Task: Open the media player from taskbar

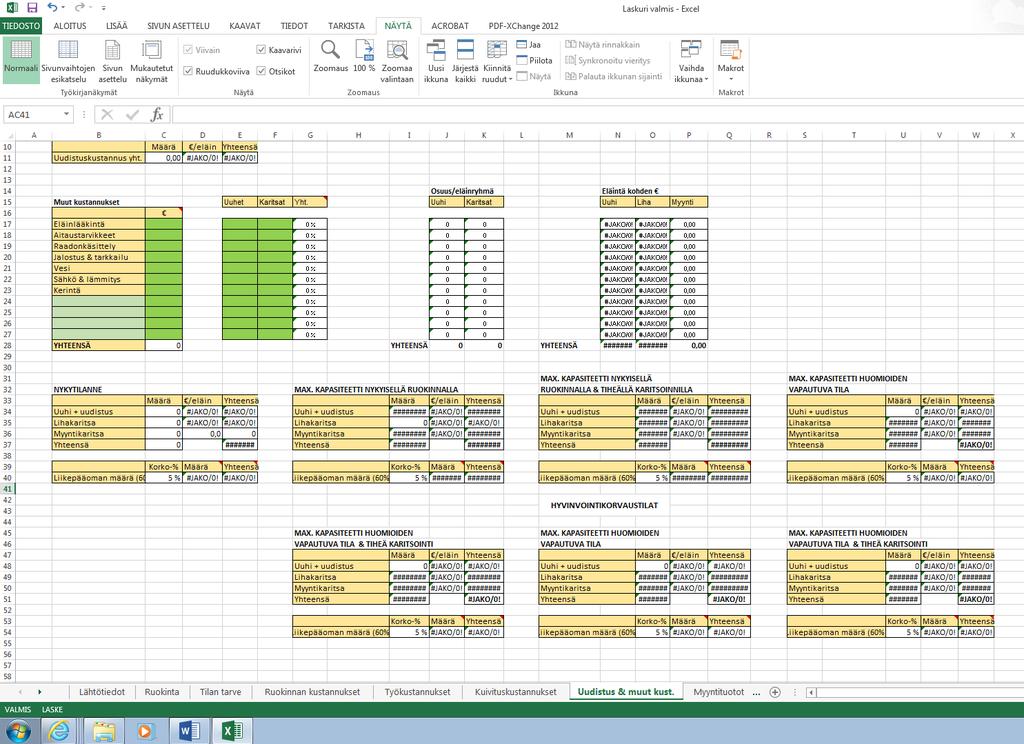Action: pos(145,730)
